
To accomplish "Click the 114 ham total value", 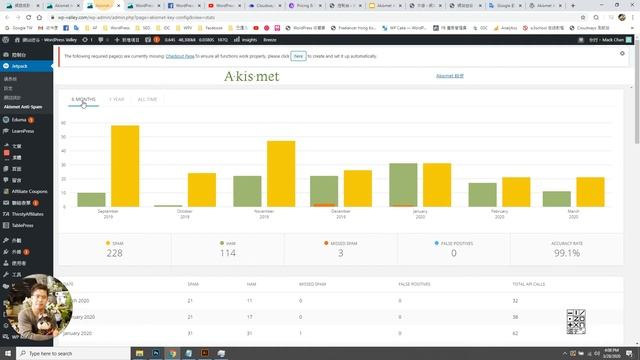I will (x=228, y=253).
